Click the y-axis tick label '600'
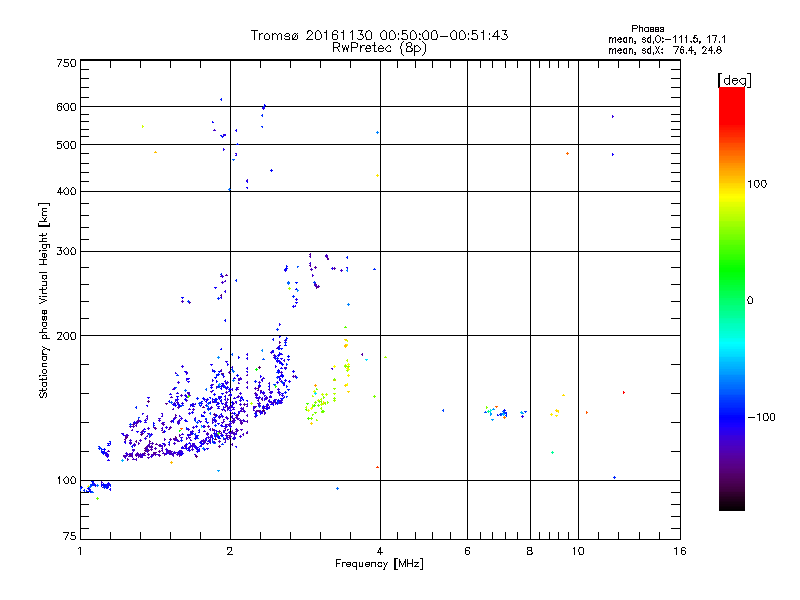Image resolution: width=800 pixels, height=600 pixels. [x=66, y=107]
